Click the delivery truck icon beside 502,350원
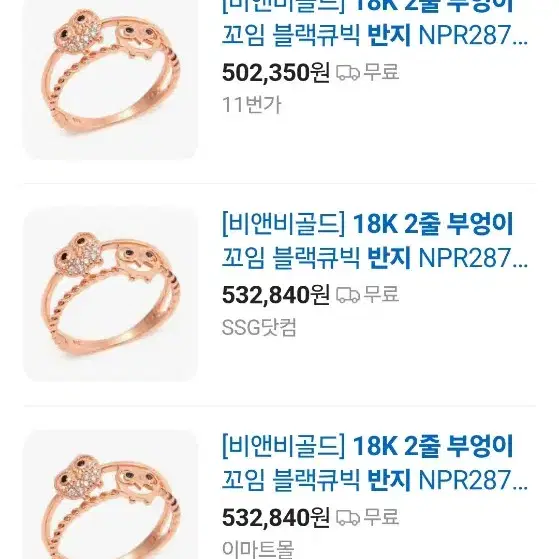Image resolution: width=559 pixels, height=559 pixels. 348,73
